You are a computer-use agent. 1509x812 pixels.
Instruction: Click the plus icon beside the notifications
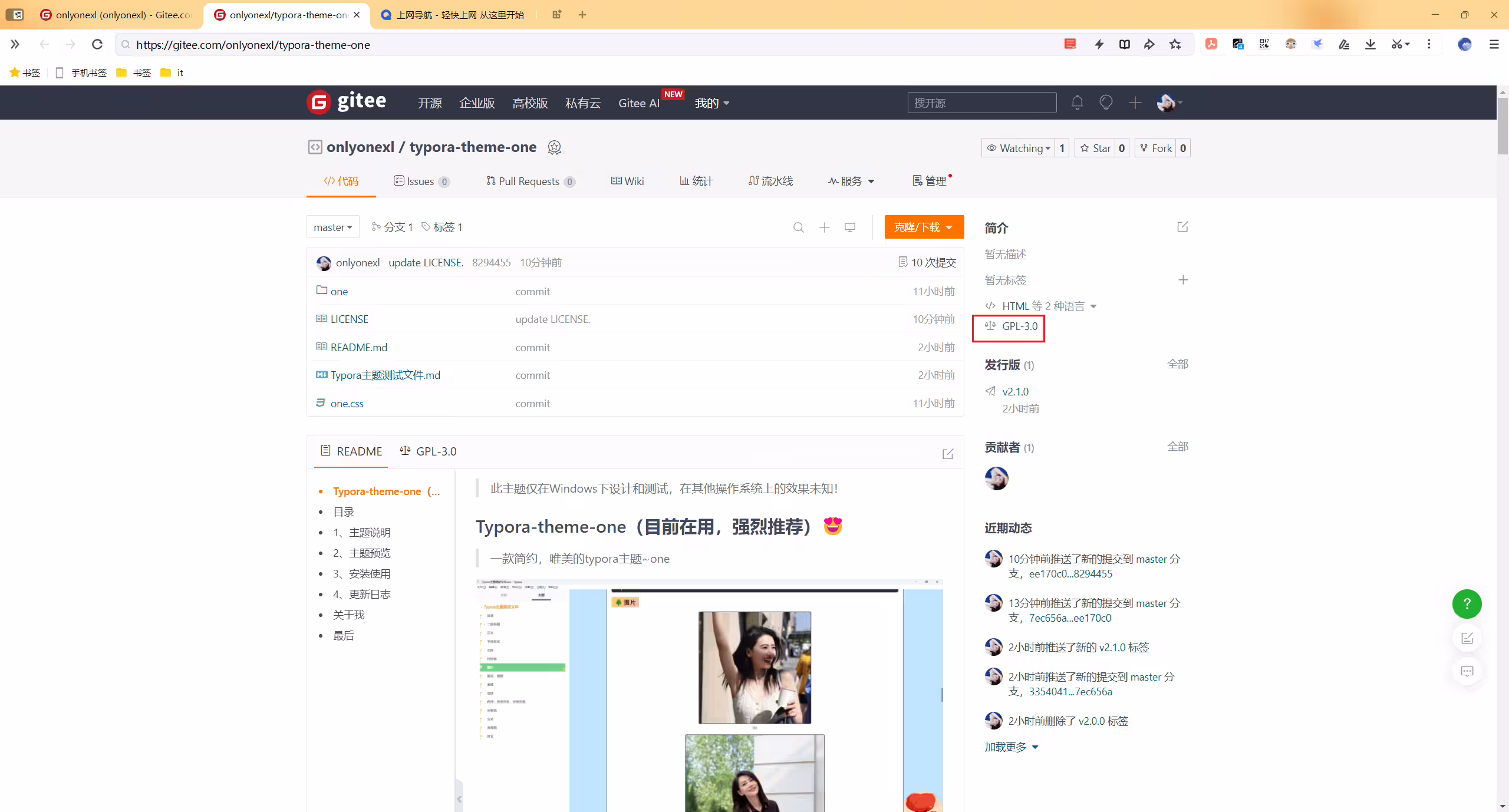click(x=1135, y=103)
